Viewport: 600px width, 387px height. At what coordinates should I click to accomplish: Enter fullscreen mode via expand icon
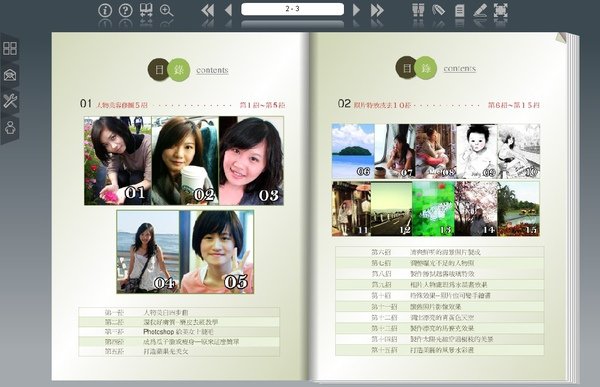[x=501, y=10]
